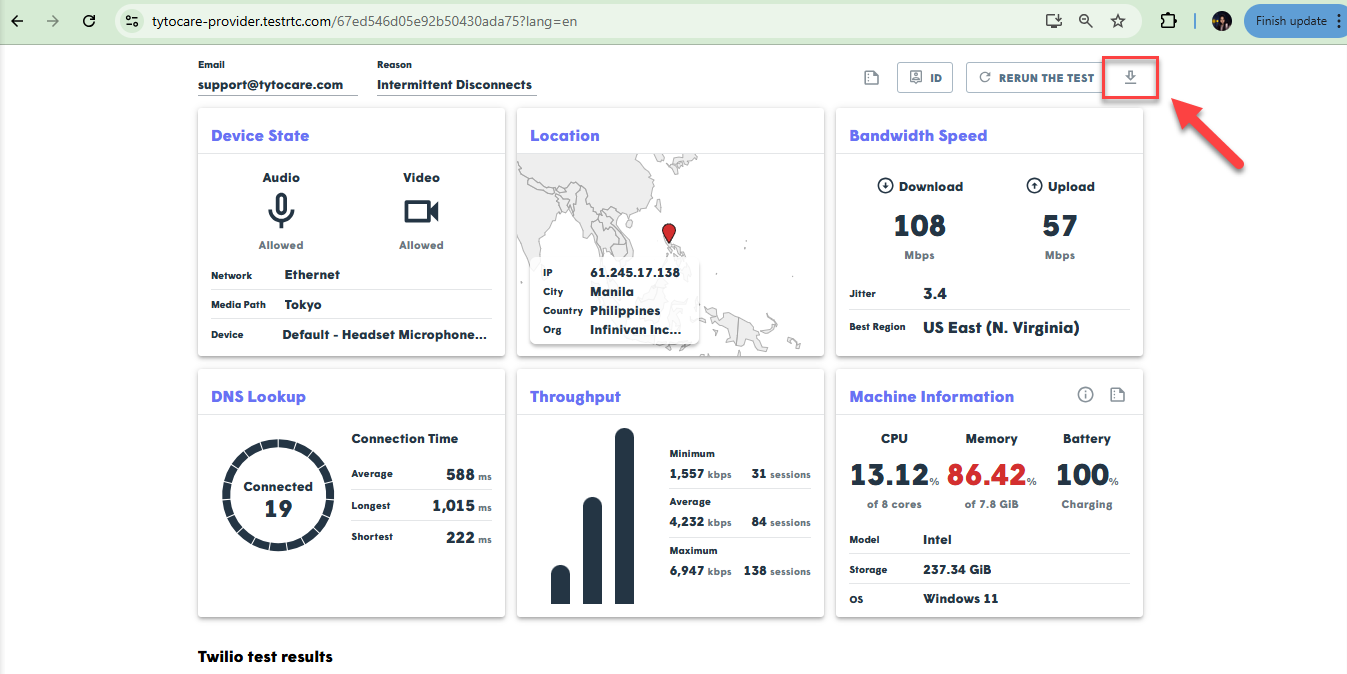This screenshot has width=1347, height=674.
Task: Click the Upload arrow circle icon
Action: coord(1034,186)
